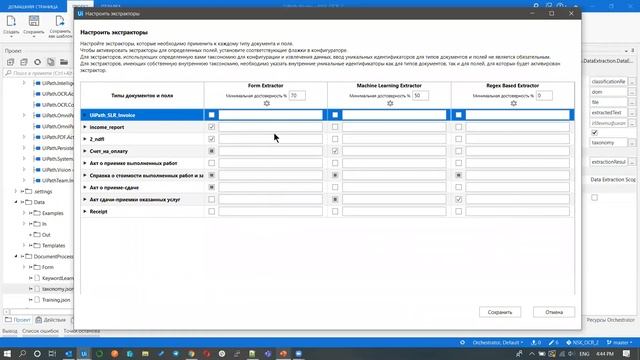Screen dimensions: 640x360
Task: Expand the Templates folder in tree
Action: coord(24,245)
